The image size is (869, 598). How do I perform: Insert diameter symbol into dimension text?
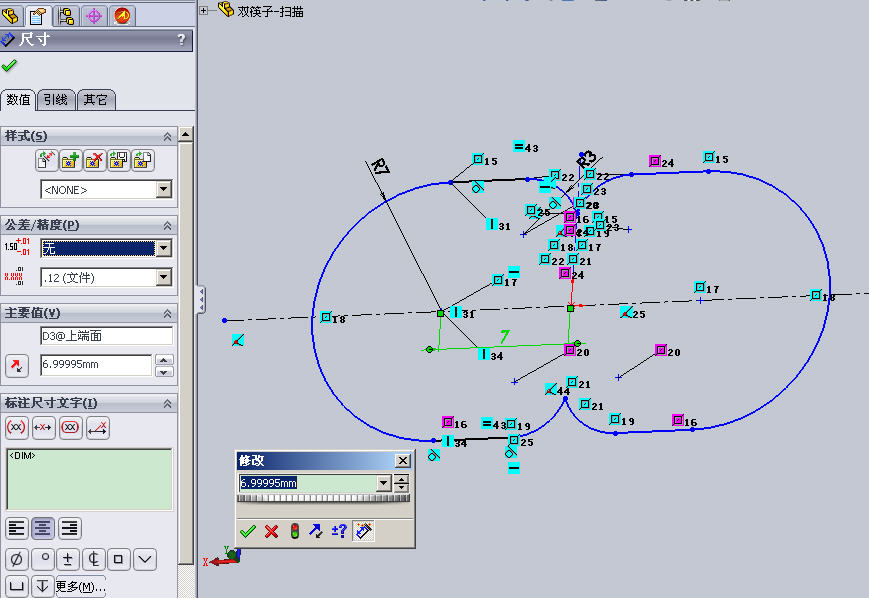17,559
